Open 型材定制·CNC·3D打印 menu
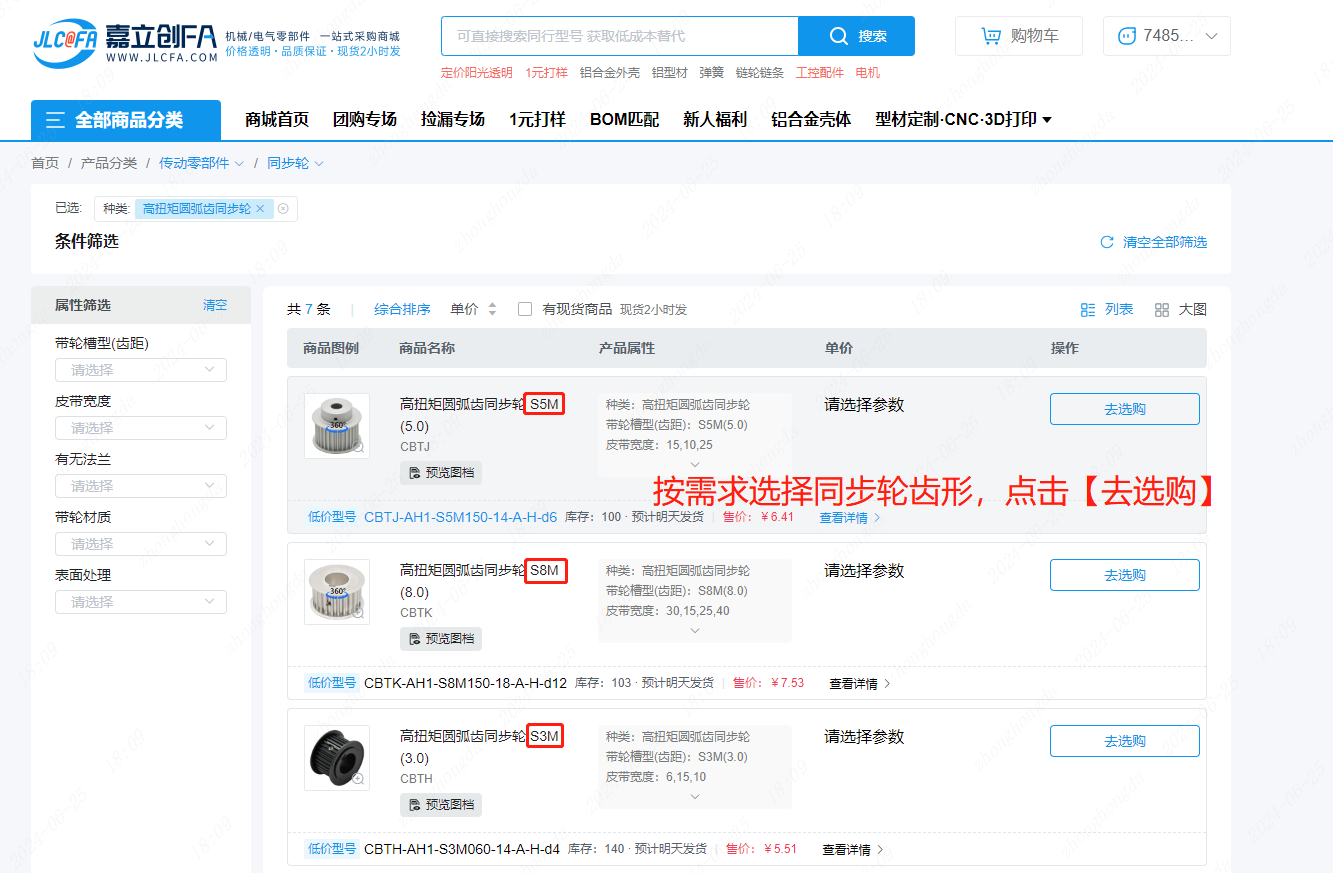 (x=963, y=120)
